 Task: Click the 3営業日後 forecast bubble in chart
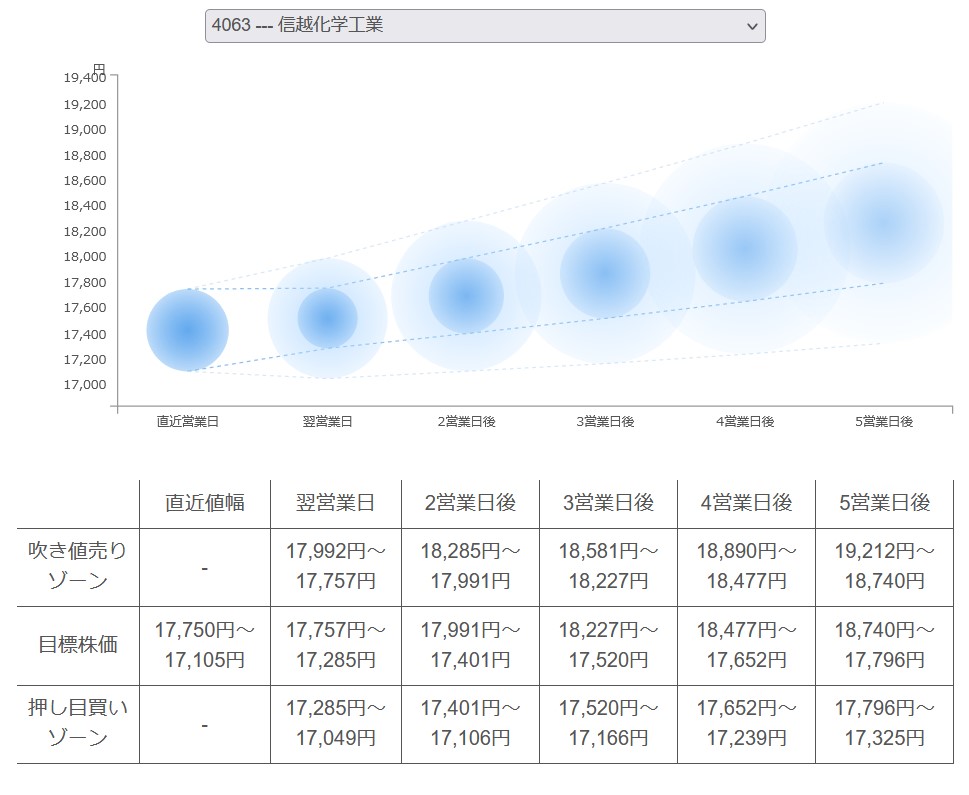(605, 273)
